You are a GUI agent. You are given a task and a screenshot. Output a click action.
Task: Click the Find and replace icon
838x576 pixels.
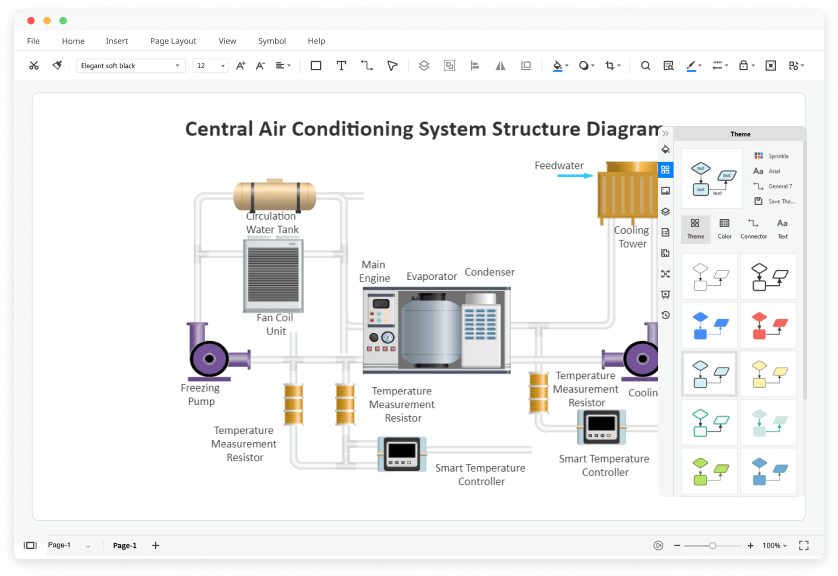pyautogui.click(x=668, y=66)
